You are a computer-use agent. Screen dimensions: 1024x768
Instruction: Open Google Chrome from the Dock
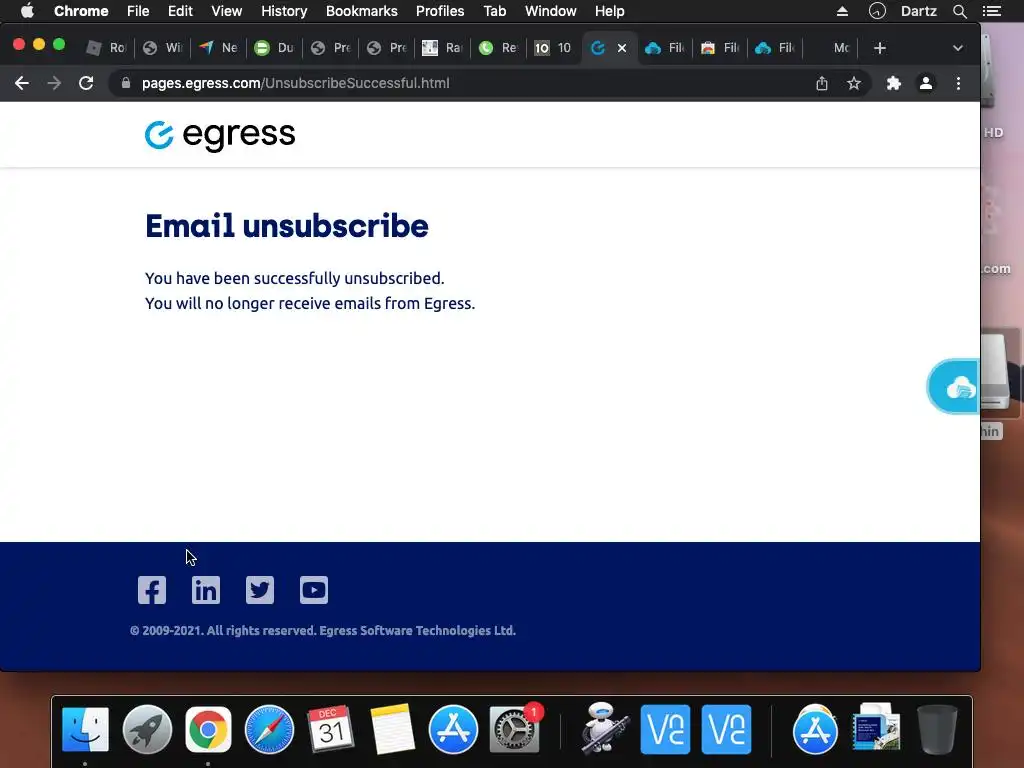pyautogui.click(x=208, y=729)
